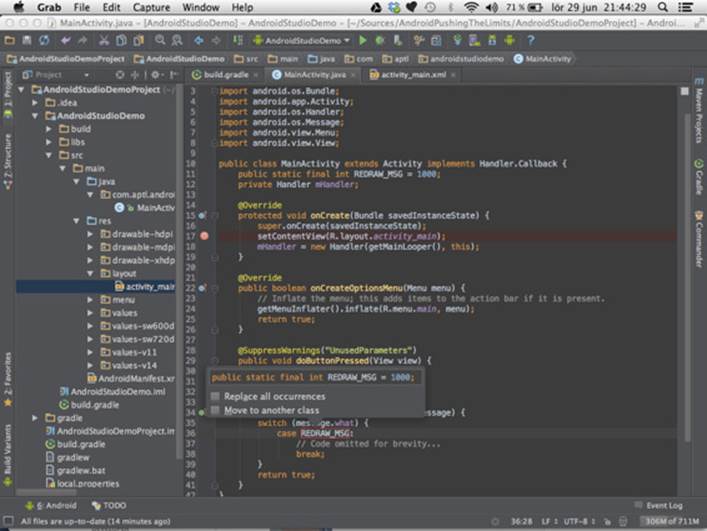Open the Event Log panel
This screenshot has height=531, width=707.
pyautogui.click(x=658, y=505)
